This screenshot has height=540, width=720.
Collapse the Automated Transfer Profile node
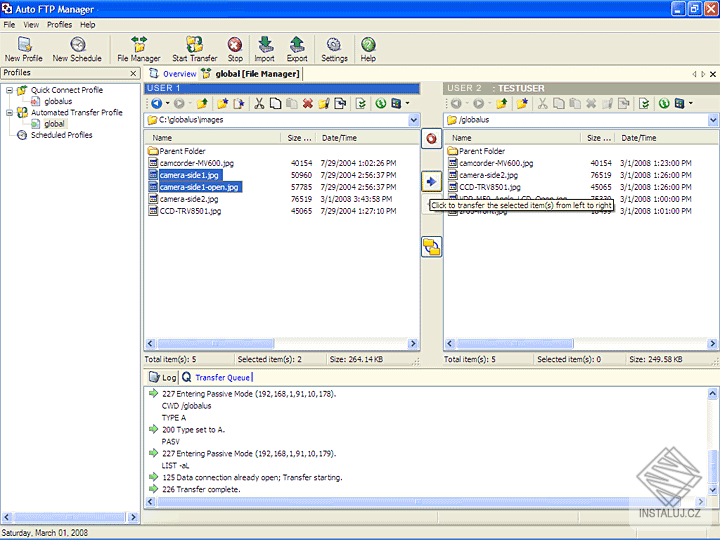pos(9,113)
